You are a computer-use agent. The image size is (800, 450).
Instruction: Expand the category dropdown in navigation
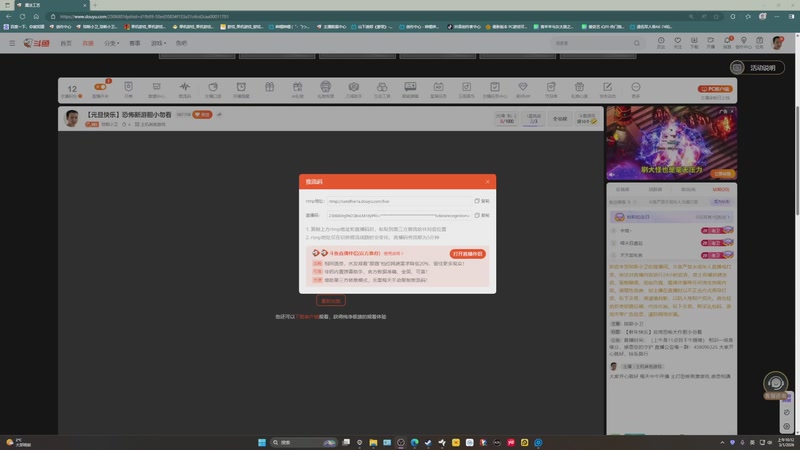tap(112, 43)
